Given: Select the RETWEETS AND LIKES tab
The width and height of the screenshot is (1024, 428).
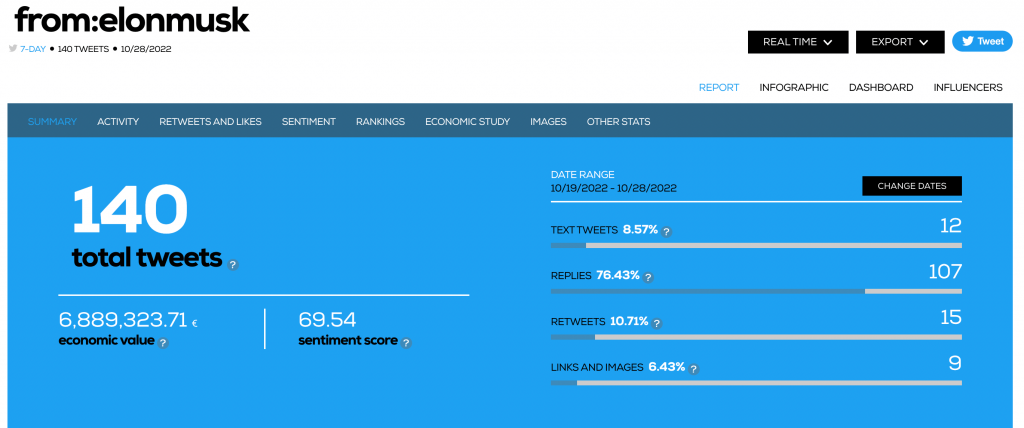Looking at the screenshot, I should [x=210, y=122].
